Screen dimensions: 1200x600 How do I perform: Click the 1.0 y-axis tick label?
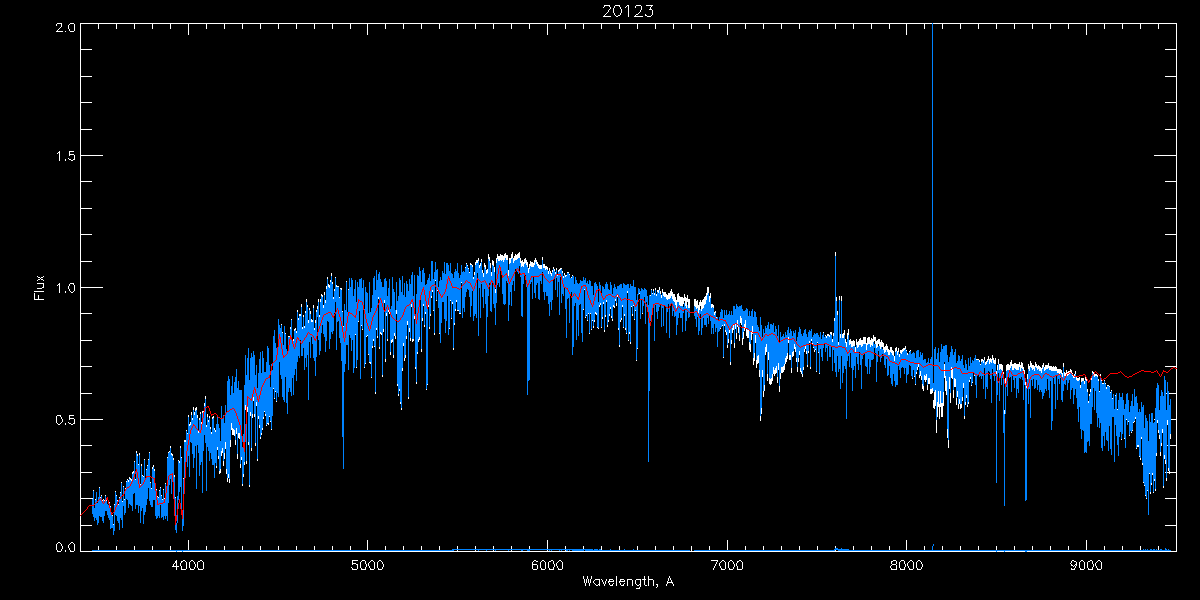[66, 288]
